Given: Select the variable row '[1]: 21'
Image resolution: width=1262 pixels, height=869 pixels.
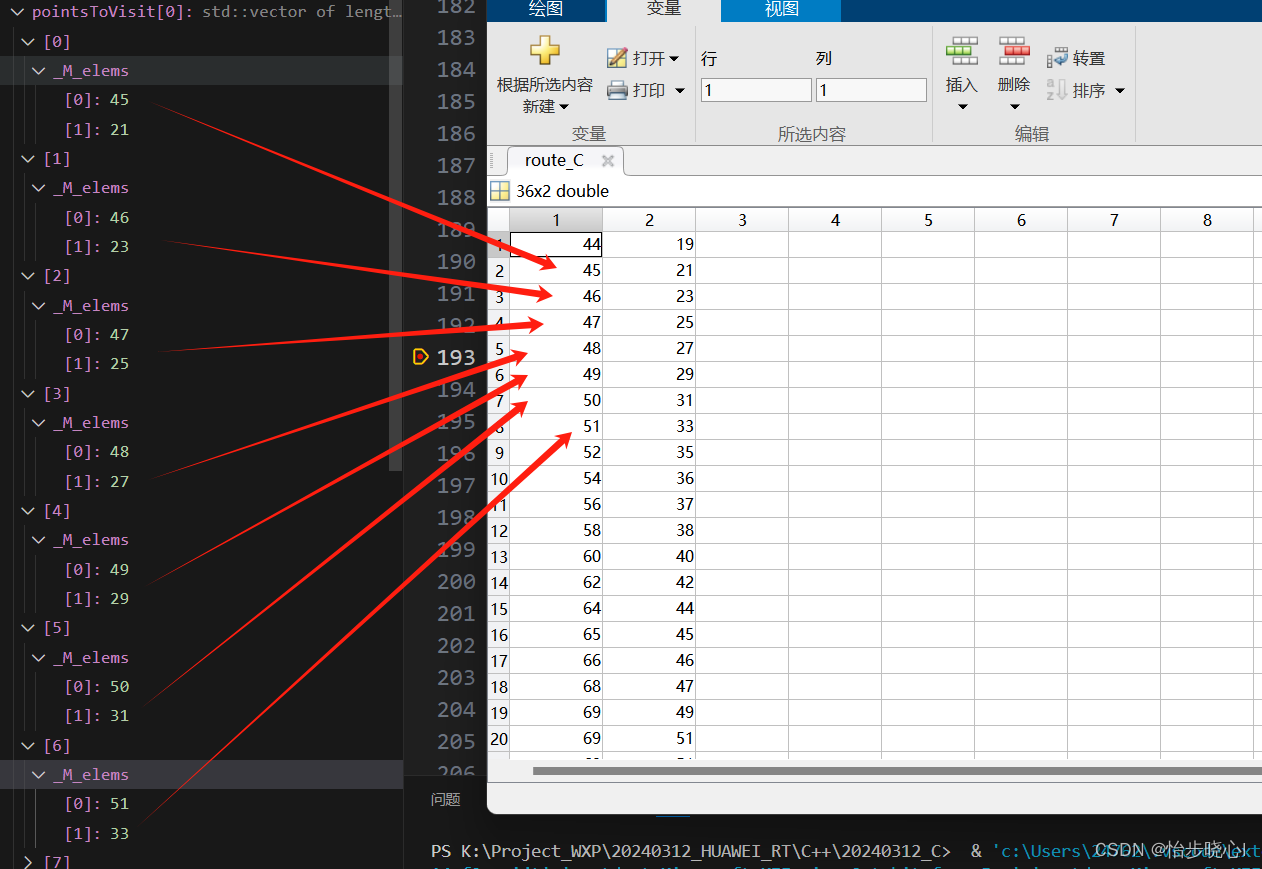Looking at the screenshot, I should tap(200, 130).
